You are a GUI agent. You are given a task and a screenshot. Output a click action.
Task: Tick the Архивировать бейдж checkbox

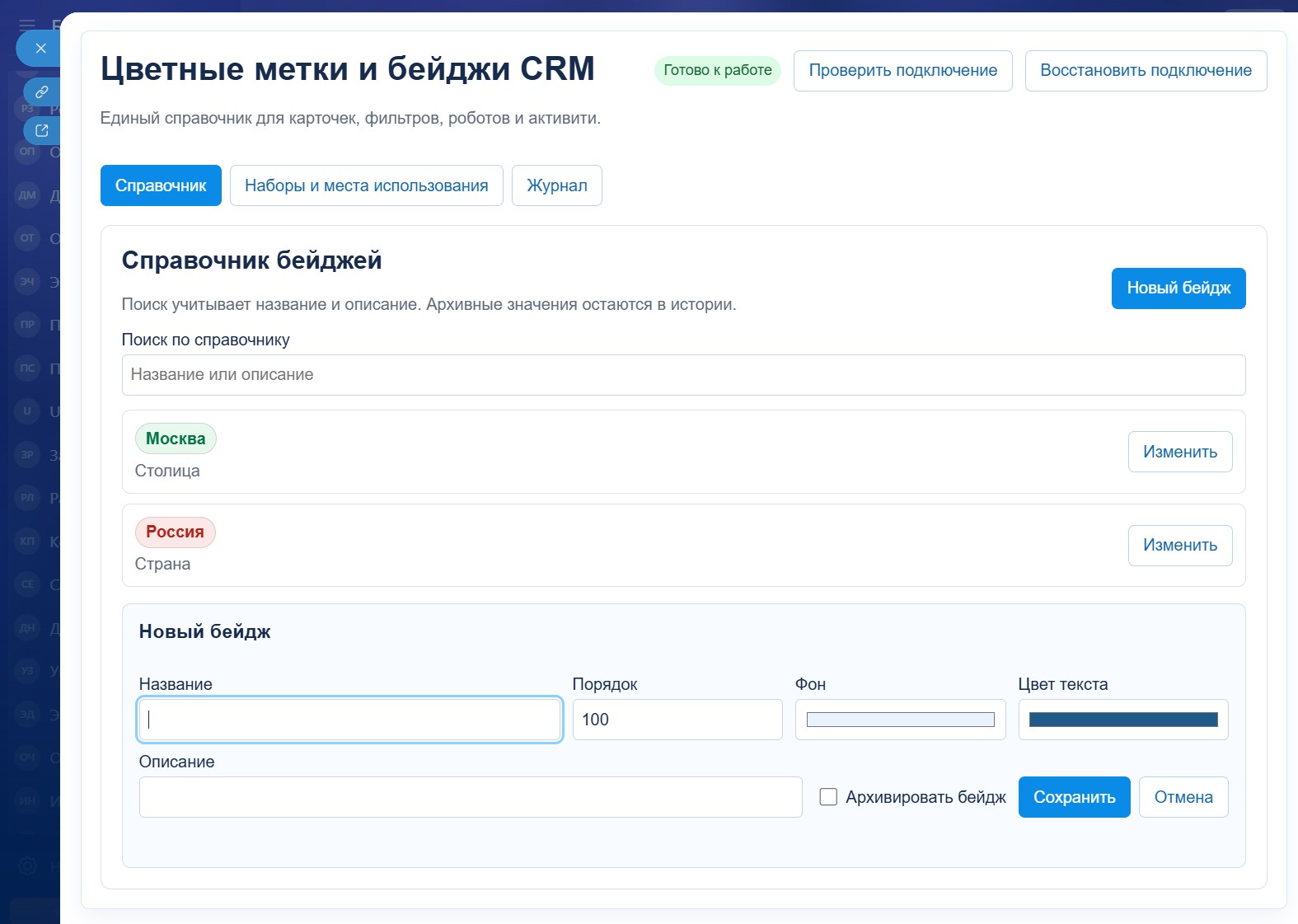pyautogui.click(x=828, y=797)
